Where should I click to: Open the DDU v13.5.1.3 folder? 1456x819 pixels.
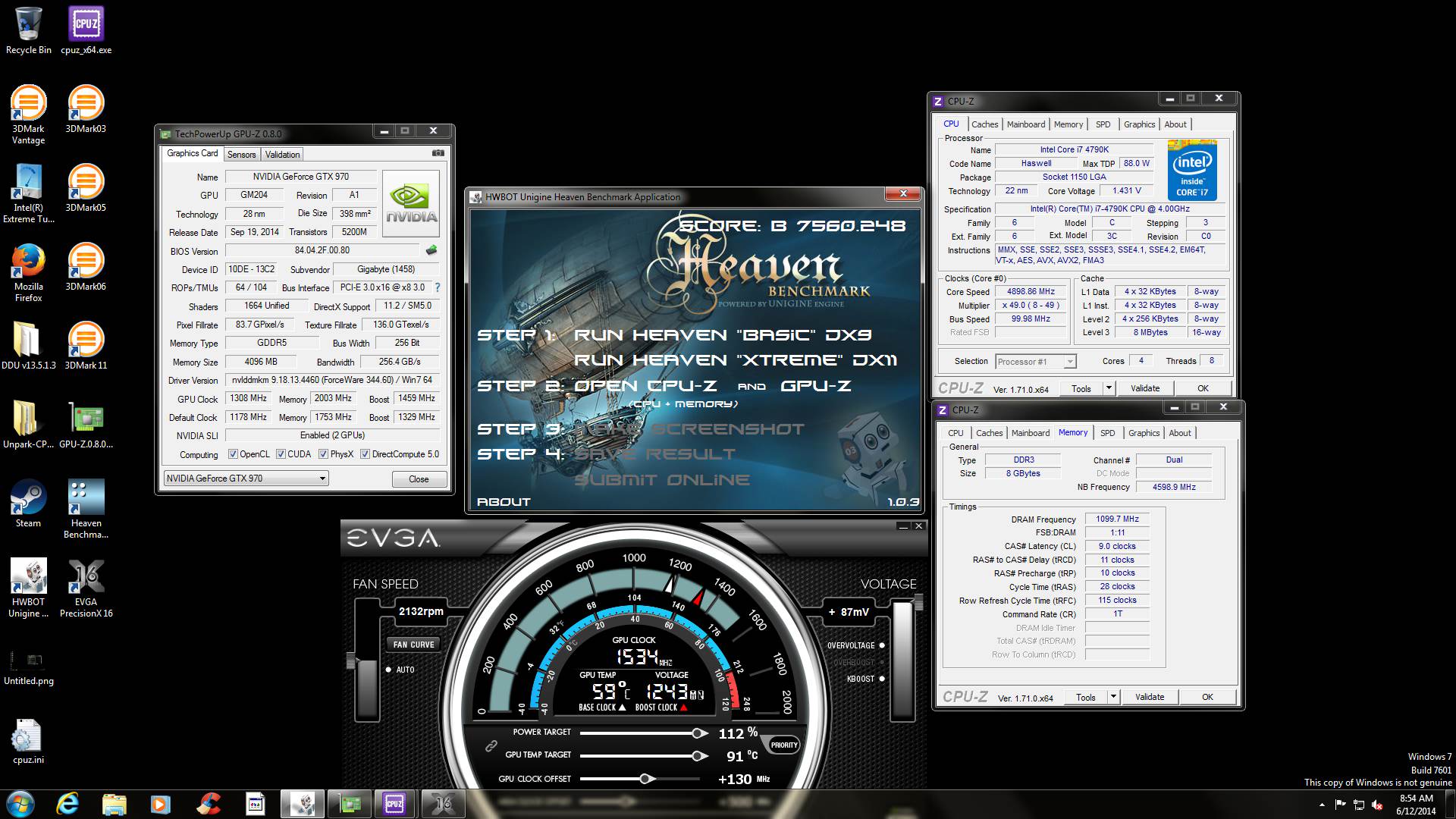click(29, 346)
